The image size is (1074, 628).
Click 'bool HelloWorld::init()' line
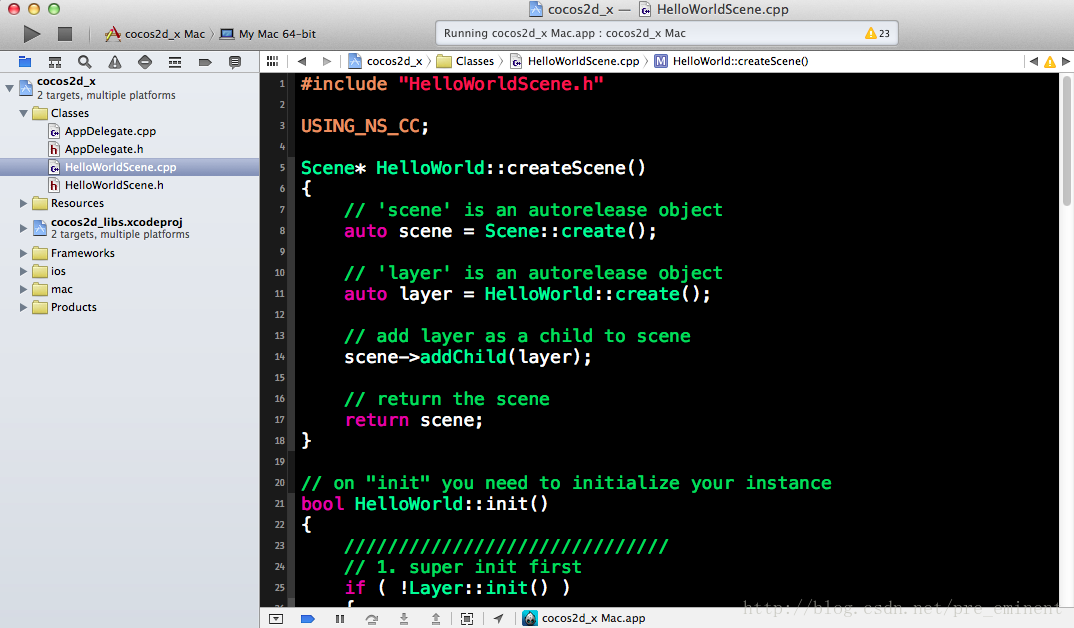425,503
